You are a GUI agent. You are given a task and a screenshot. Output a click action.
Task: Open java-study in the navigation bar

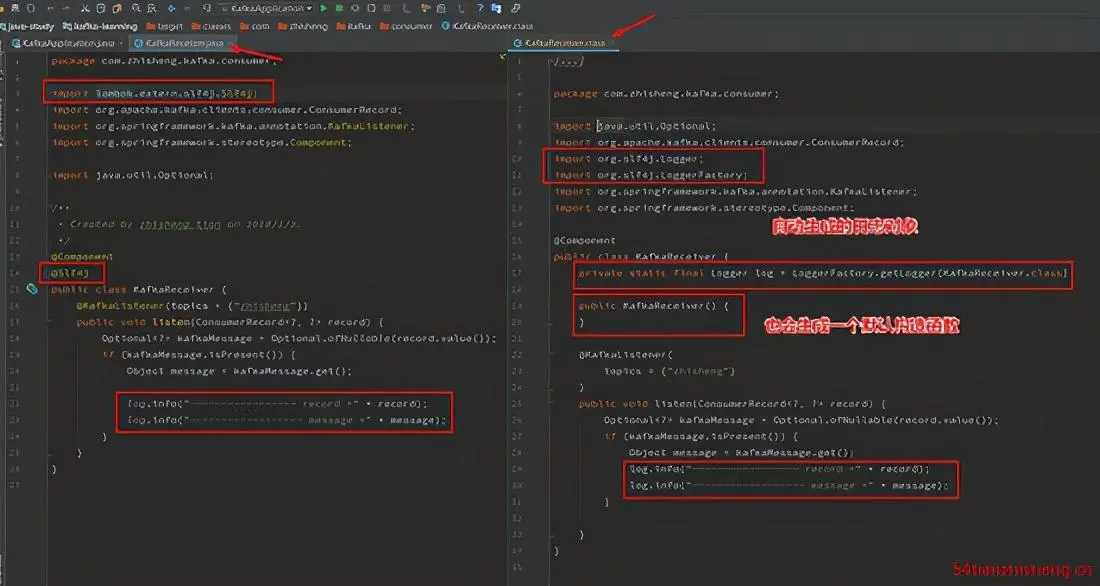coord(28,26)
